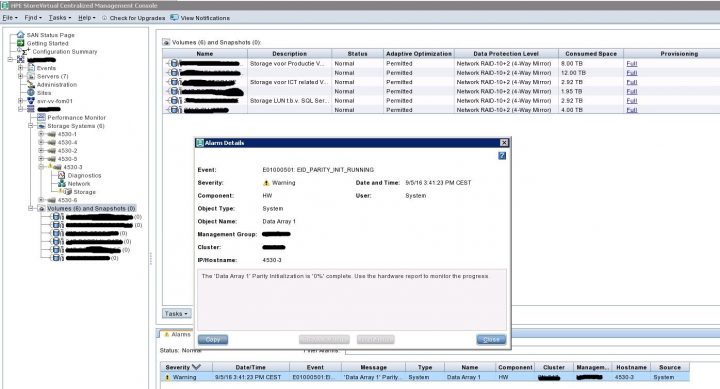Expand the Events tree node
The width and height of the screenshot is (720, 389).
(x=20, y=68)
